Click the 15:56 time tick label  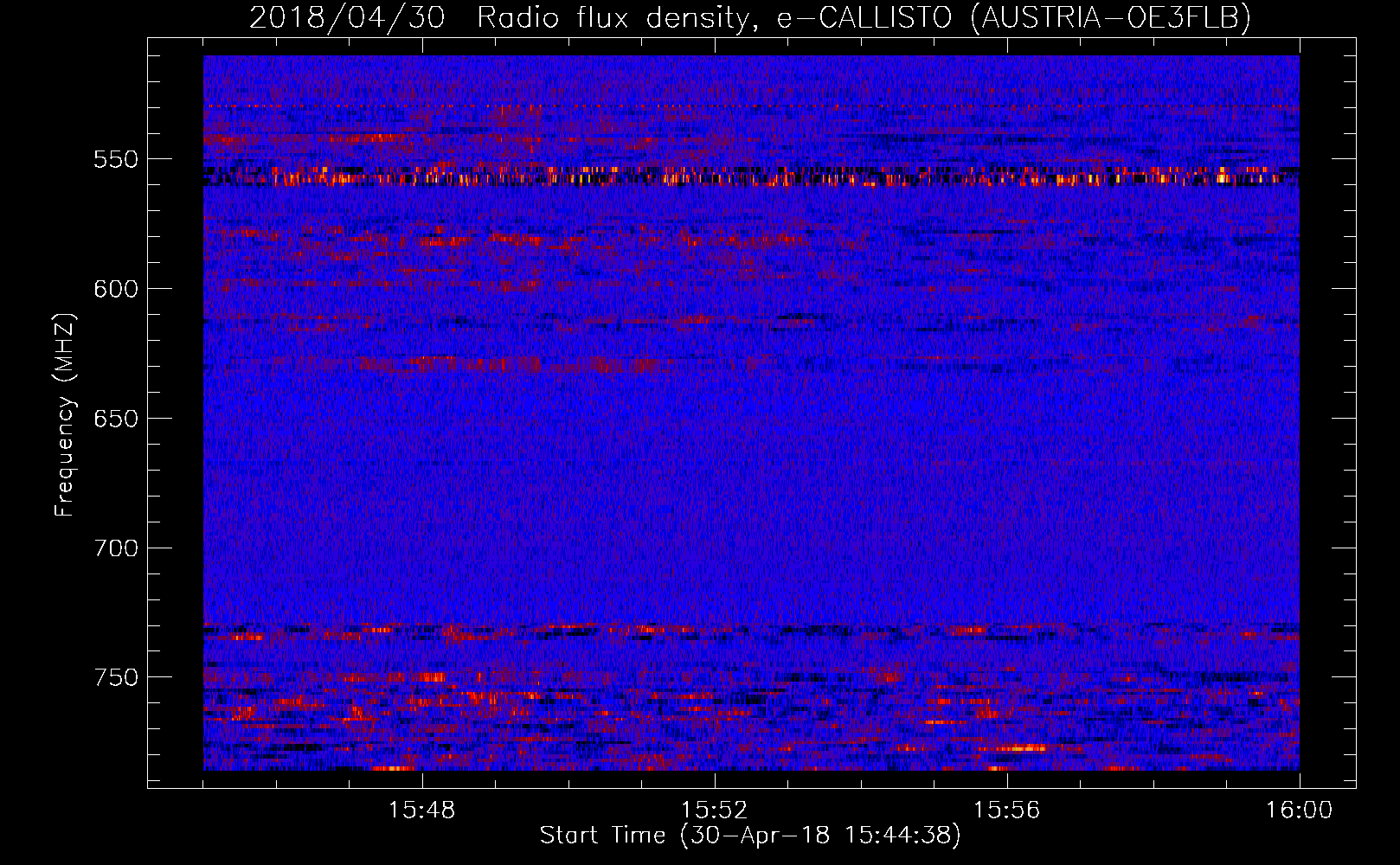[x=1006, y=811]
